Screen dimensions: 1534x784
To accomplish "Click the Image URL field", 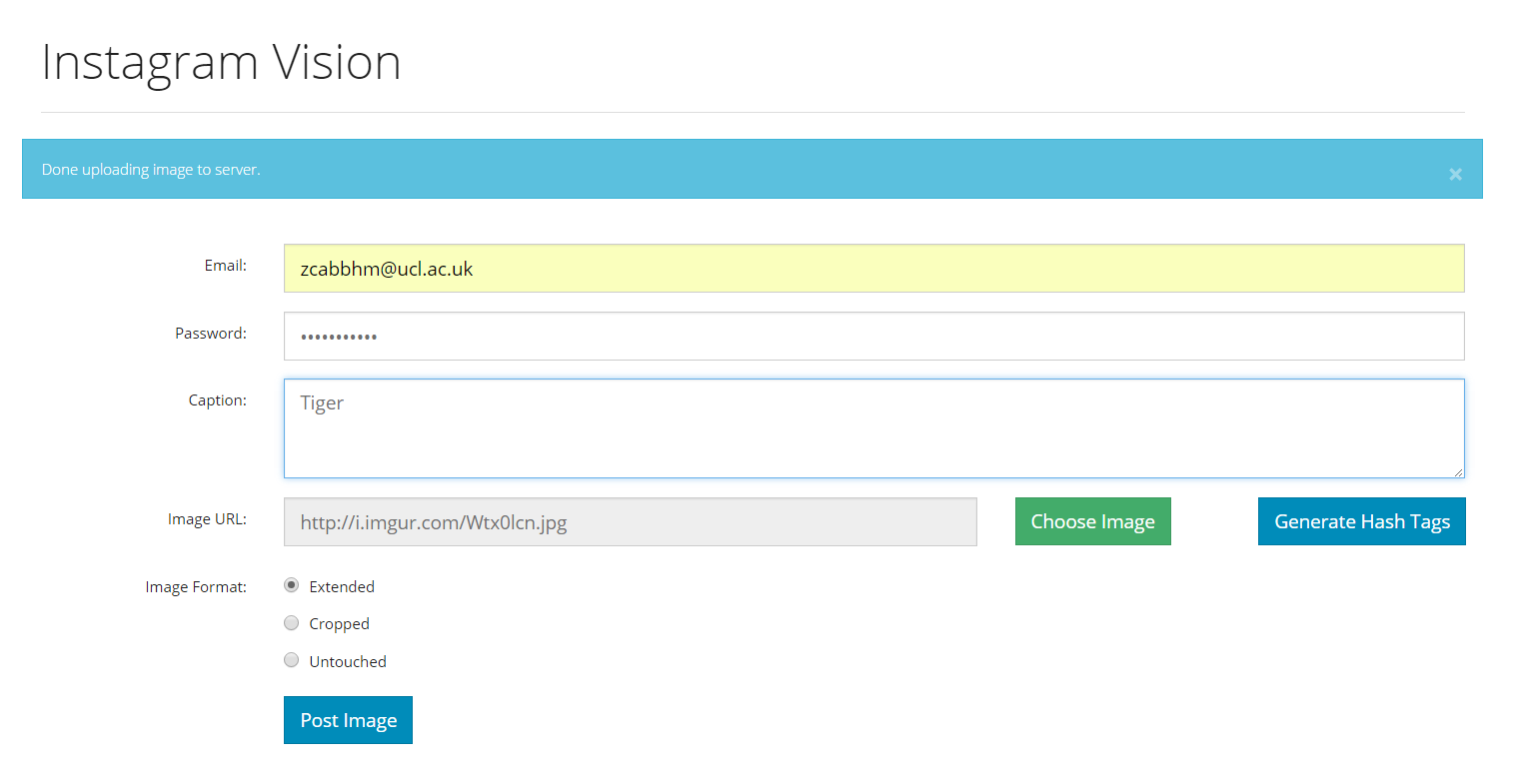I will click(631, 522).
